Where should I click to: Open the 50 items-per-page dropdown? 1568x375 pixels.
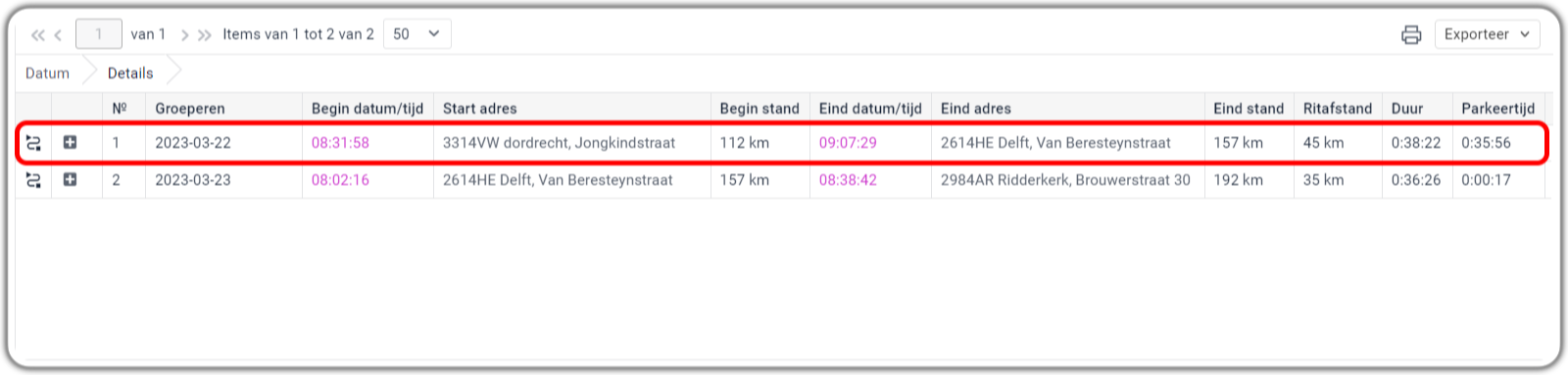(x=417, y=34)
